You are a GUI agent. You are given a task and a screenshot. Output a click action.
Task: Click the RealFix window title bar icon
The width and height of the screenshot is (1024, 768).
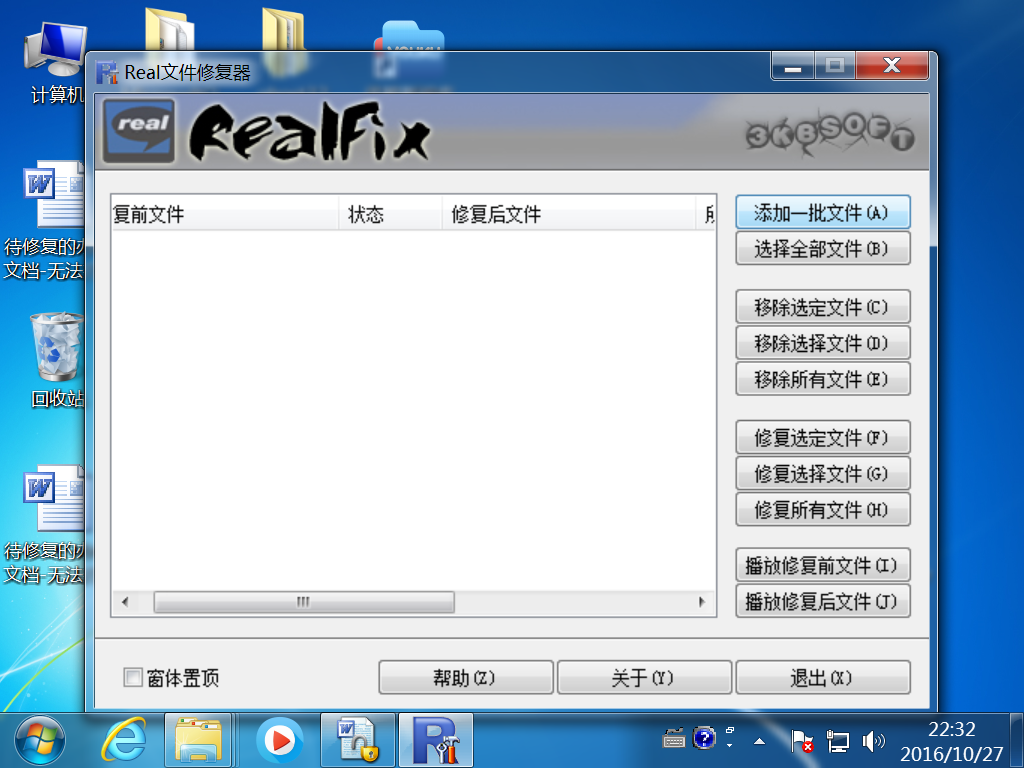(106, 72)
